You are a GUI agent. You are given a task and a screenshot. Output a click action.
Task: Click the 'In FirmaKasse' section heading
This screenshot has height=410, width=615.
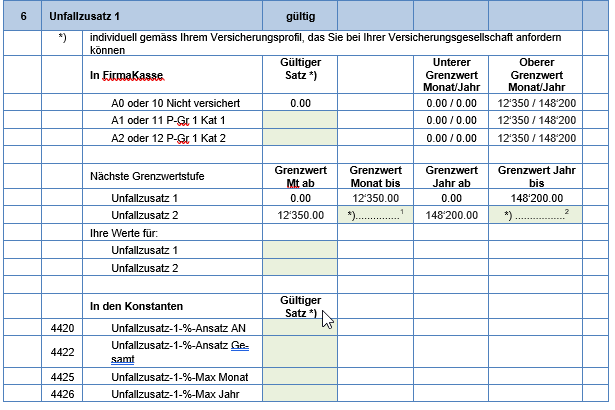pos(126,76)
